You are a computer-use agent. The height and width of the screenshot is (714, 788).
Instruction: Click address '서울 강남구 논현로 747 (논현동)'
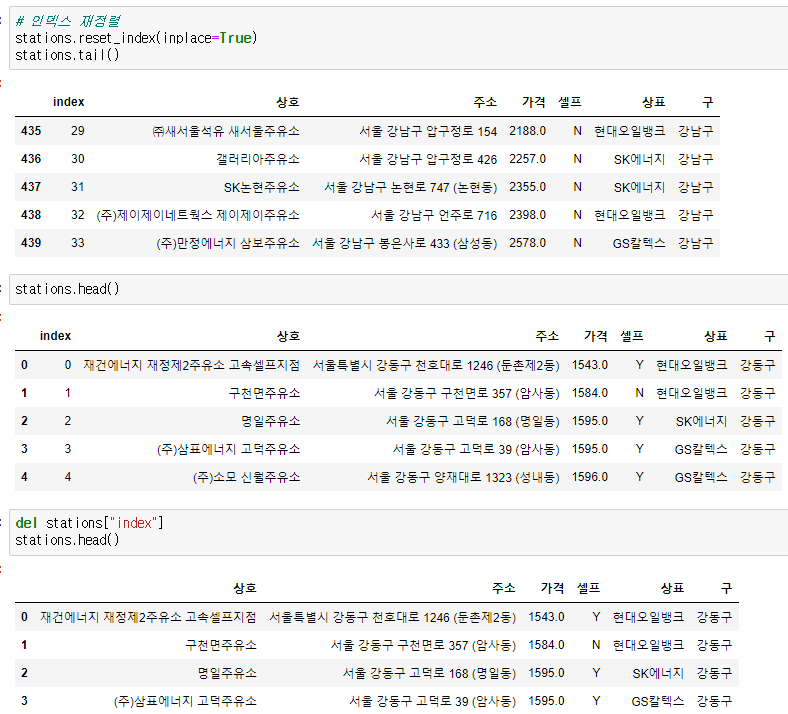[x=411, y=187]
